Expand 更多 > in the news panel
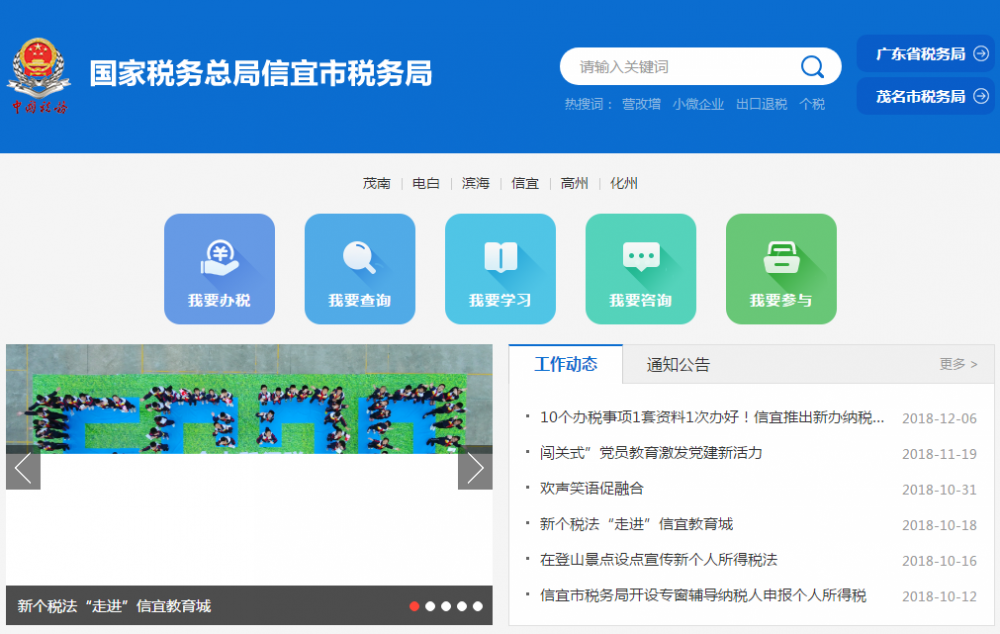Screen dimensions: 1000x634 point(958,364)
